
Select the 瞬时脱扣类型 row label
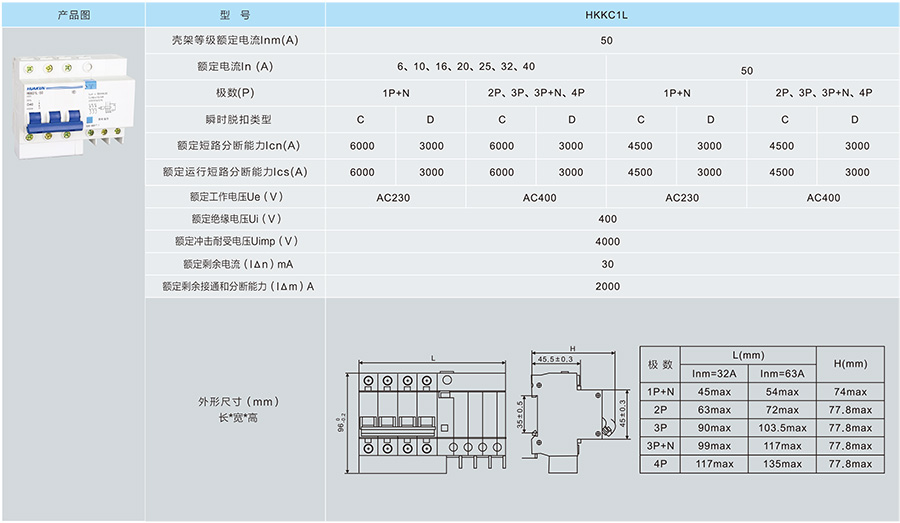(238, 119)
